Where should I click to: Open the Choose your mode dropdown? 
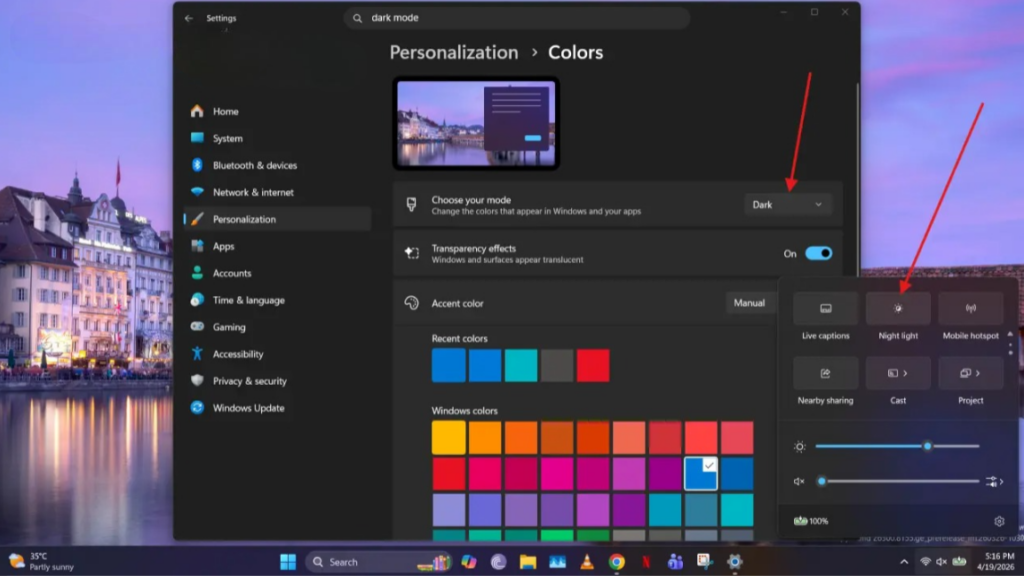coord(788,204)
